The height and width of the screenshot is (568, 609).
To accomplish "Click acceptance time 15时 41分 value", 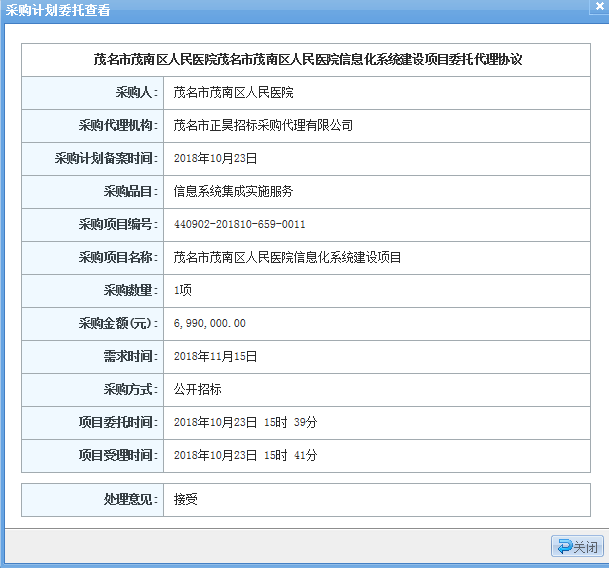I will 291,455.
